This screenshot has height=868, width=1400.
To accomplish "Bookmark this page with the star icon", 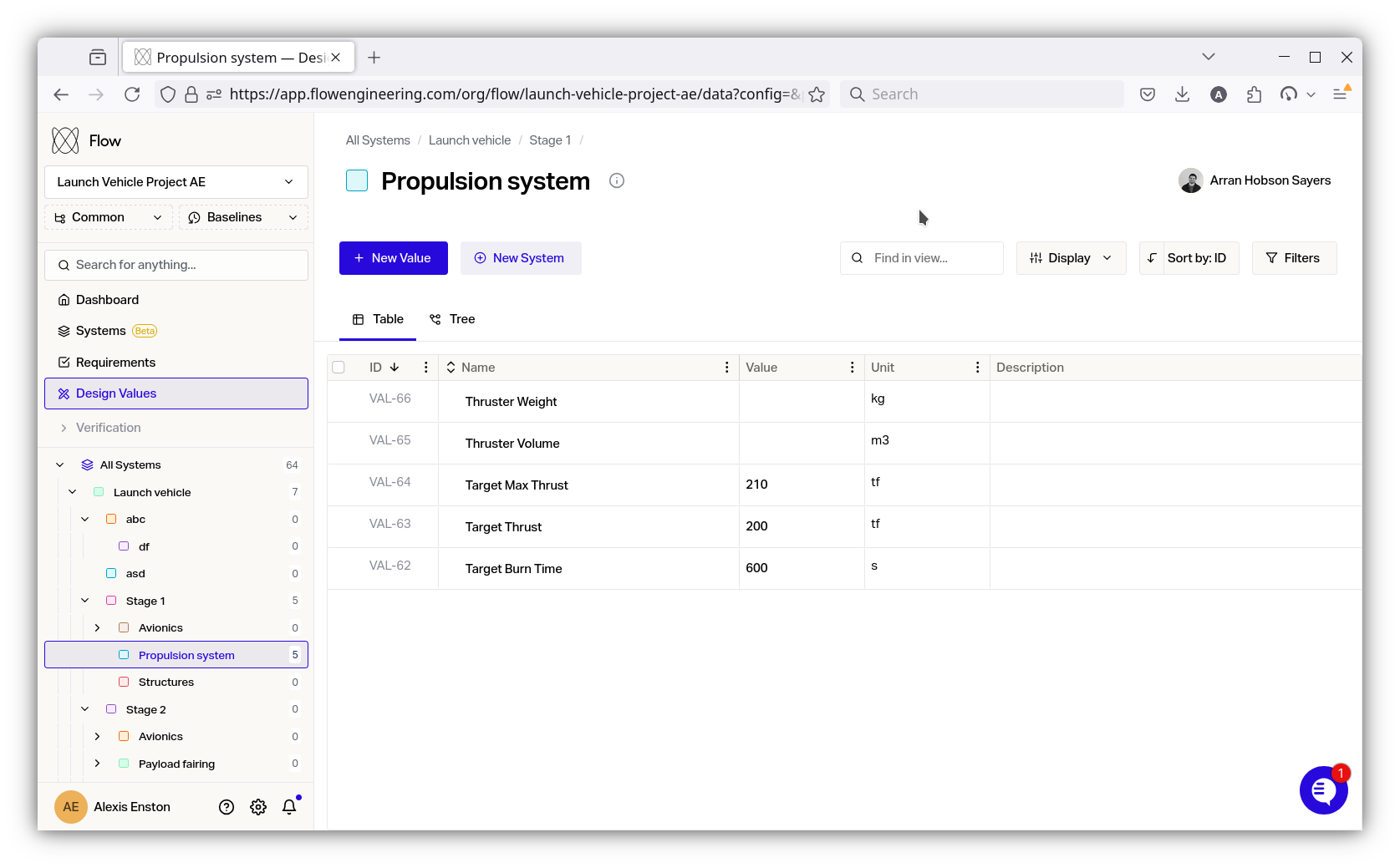I will click(817, 94).
